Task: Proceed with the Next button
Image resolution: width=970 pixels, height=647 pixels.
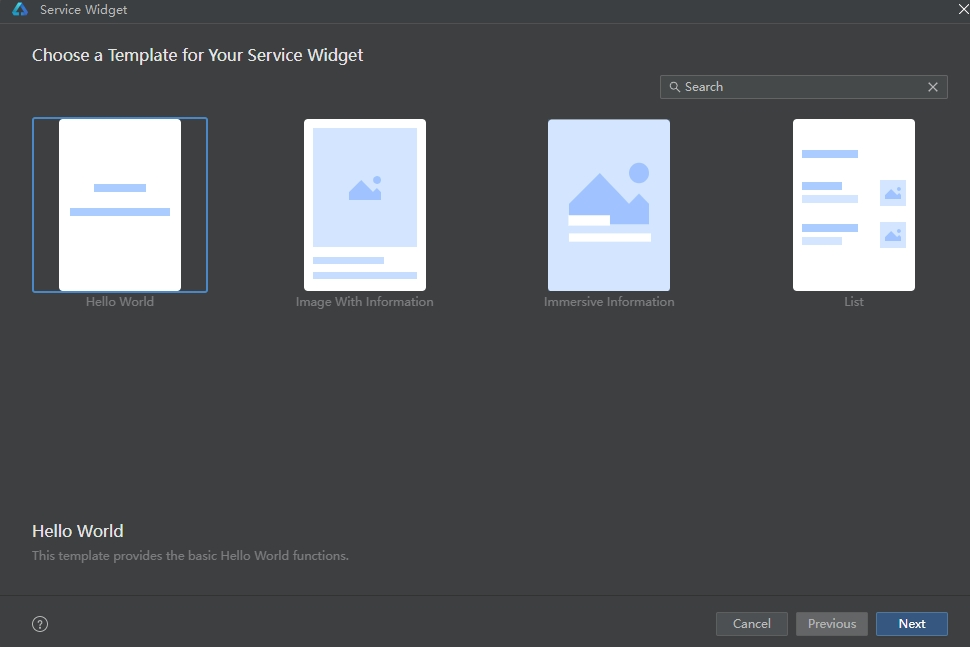Action: 912,623
